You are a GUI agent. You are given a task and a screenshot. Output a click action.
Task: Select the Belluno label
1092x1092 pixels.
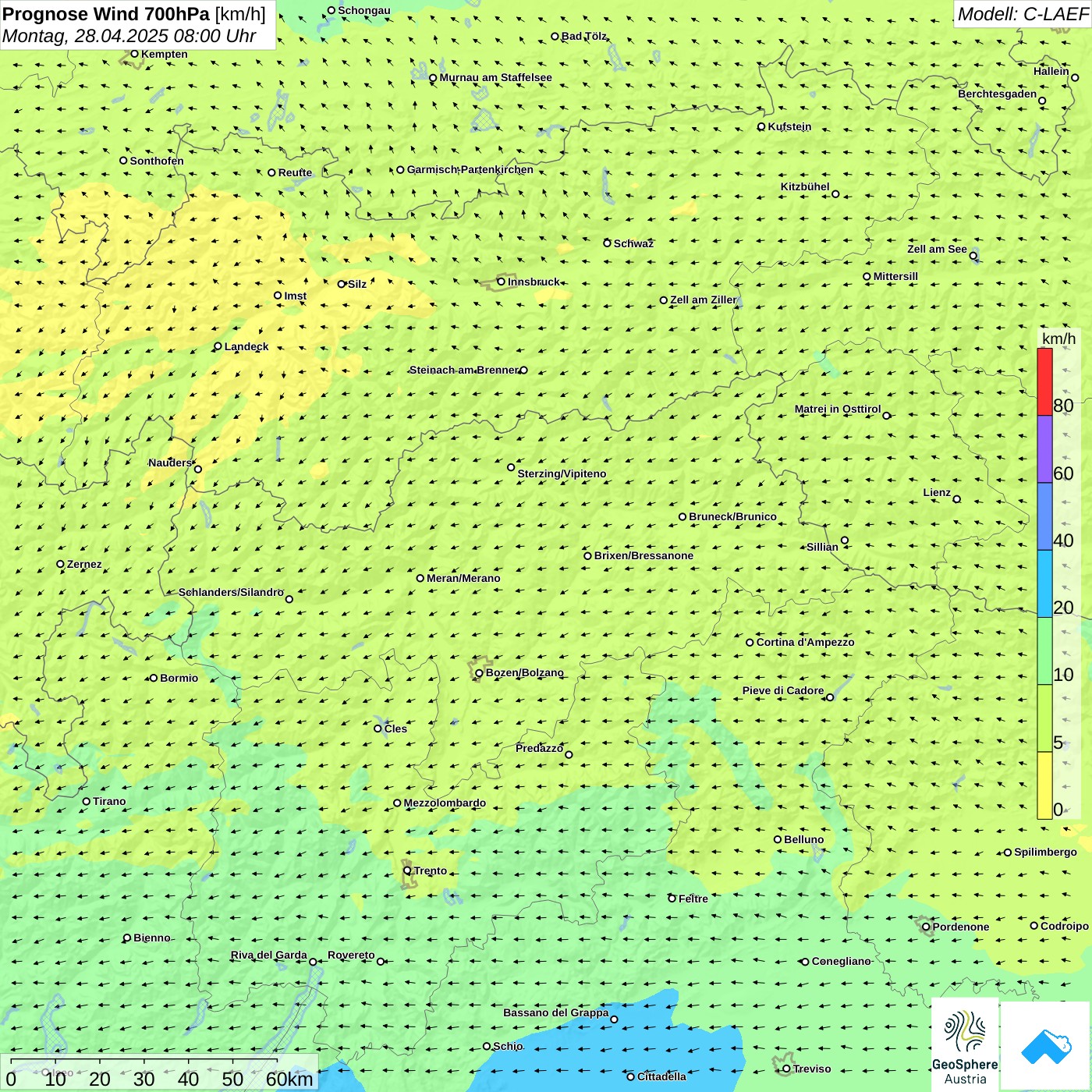coord(803,839)
